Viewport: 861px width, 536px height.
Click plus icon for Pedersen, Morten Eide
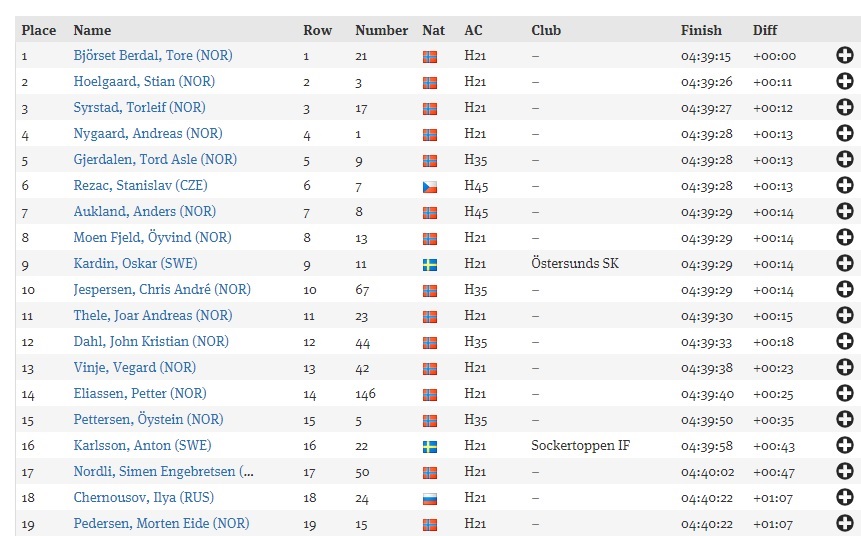pyautogui.click(x=845, y=523)
